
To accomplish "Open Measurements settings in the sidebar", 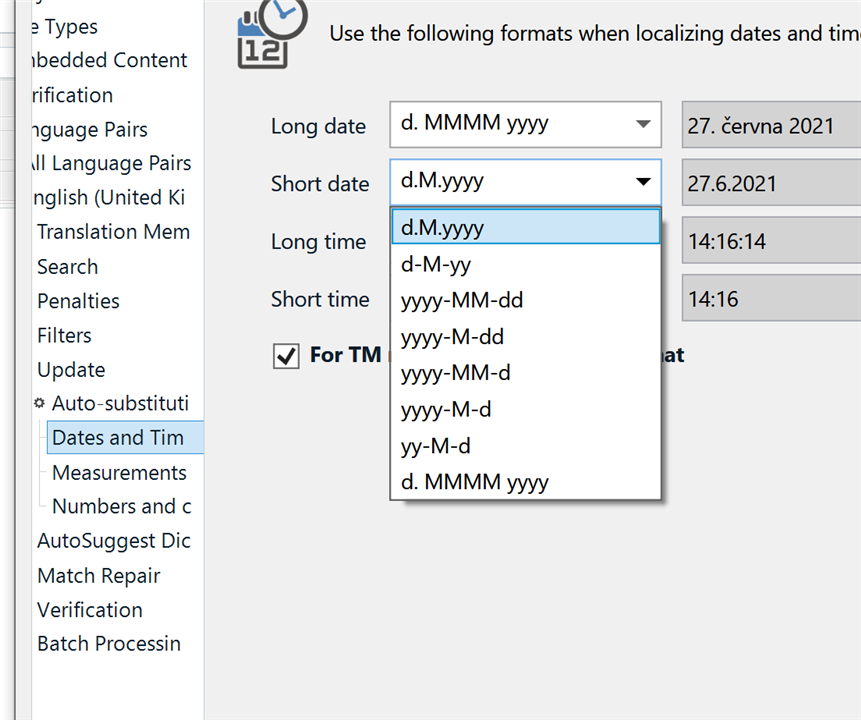I will [x=118, y=472].
